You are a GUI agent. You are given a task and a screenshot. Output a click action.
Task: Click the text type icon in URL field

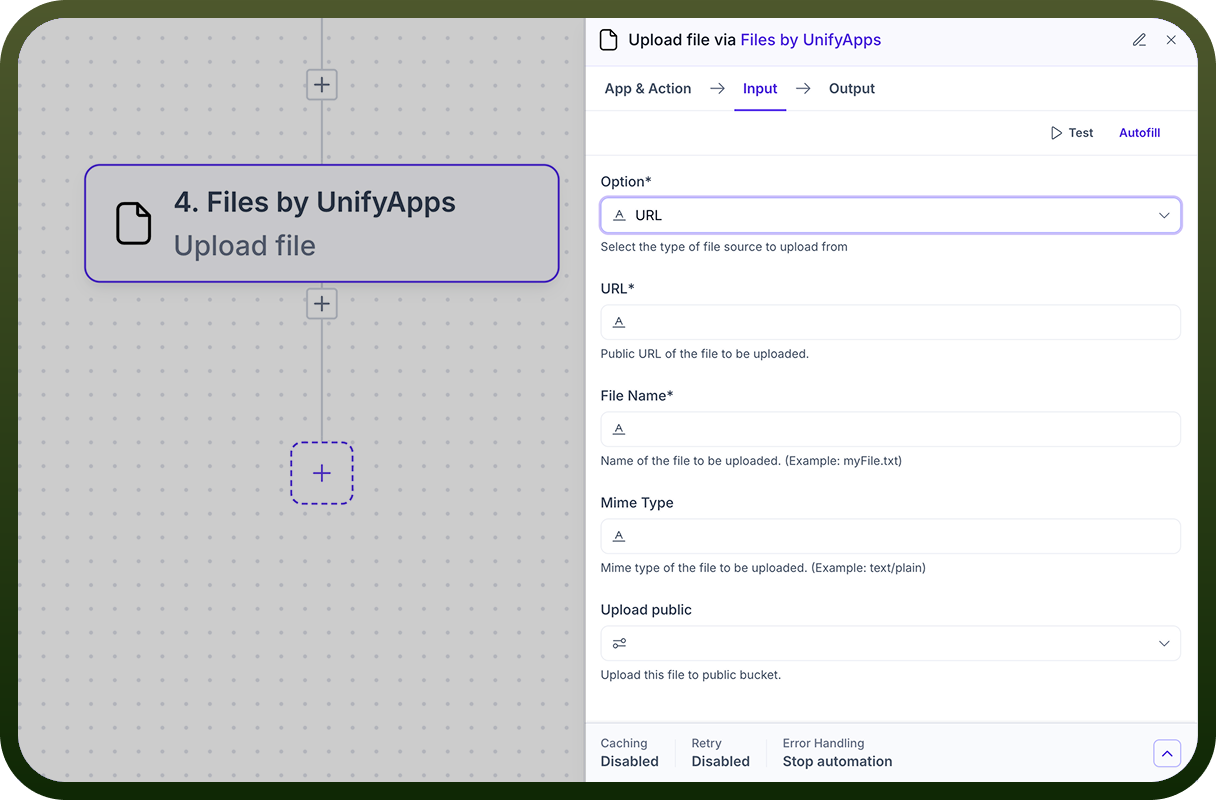[x=619, y=322]
